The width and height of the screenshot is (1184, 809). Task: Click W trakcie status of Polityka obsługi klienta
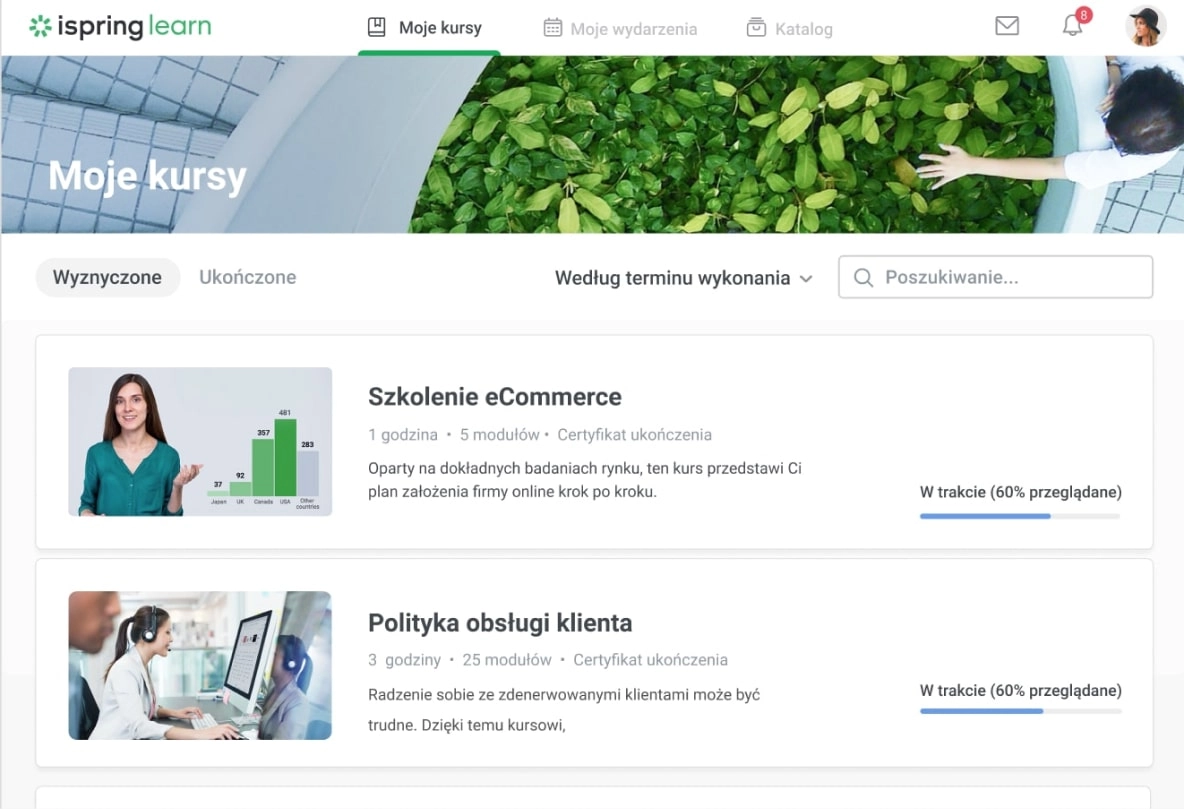click(x=1020, y=690)
